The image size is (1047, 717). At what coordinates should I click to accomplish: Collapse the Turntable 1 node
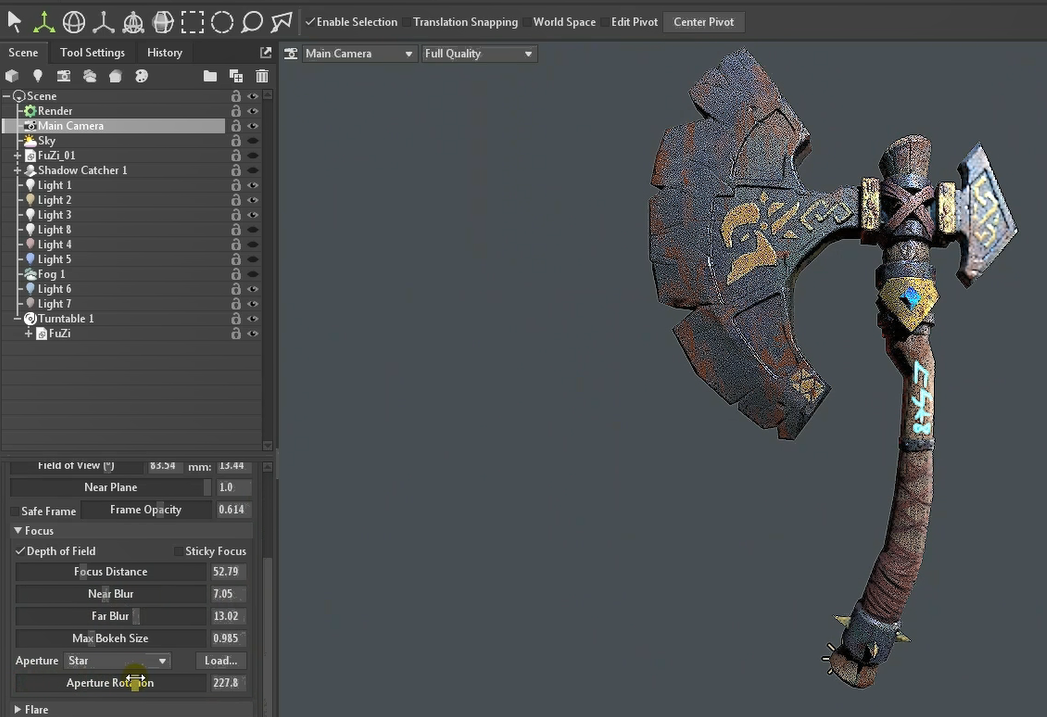tap(17, 319)
